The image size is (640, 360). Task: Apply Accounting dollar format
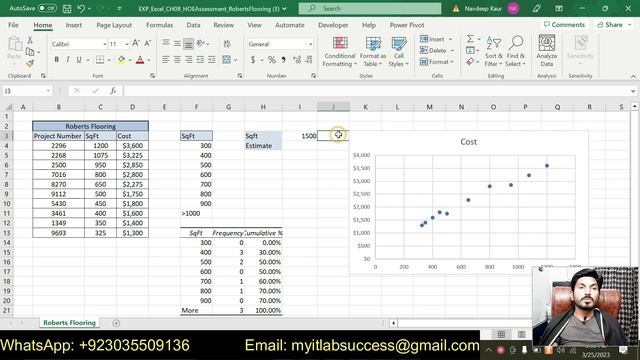pos(253,60)
